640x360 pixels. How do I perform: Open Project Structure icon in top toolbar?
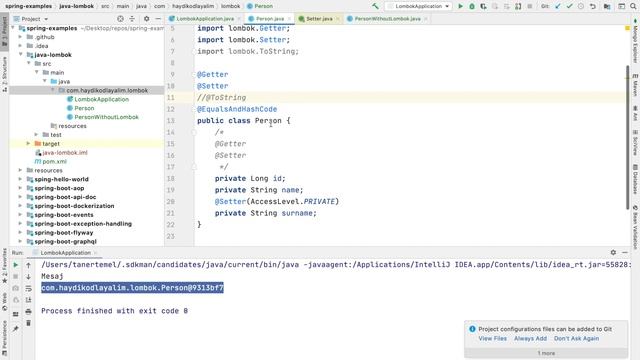[607, 6]
